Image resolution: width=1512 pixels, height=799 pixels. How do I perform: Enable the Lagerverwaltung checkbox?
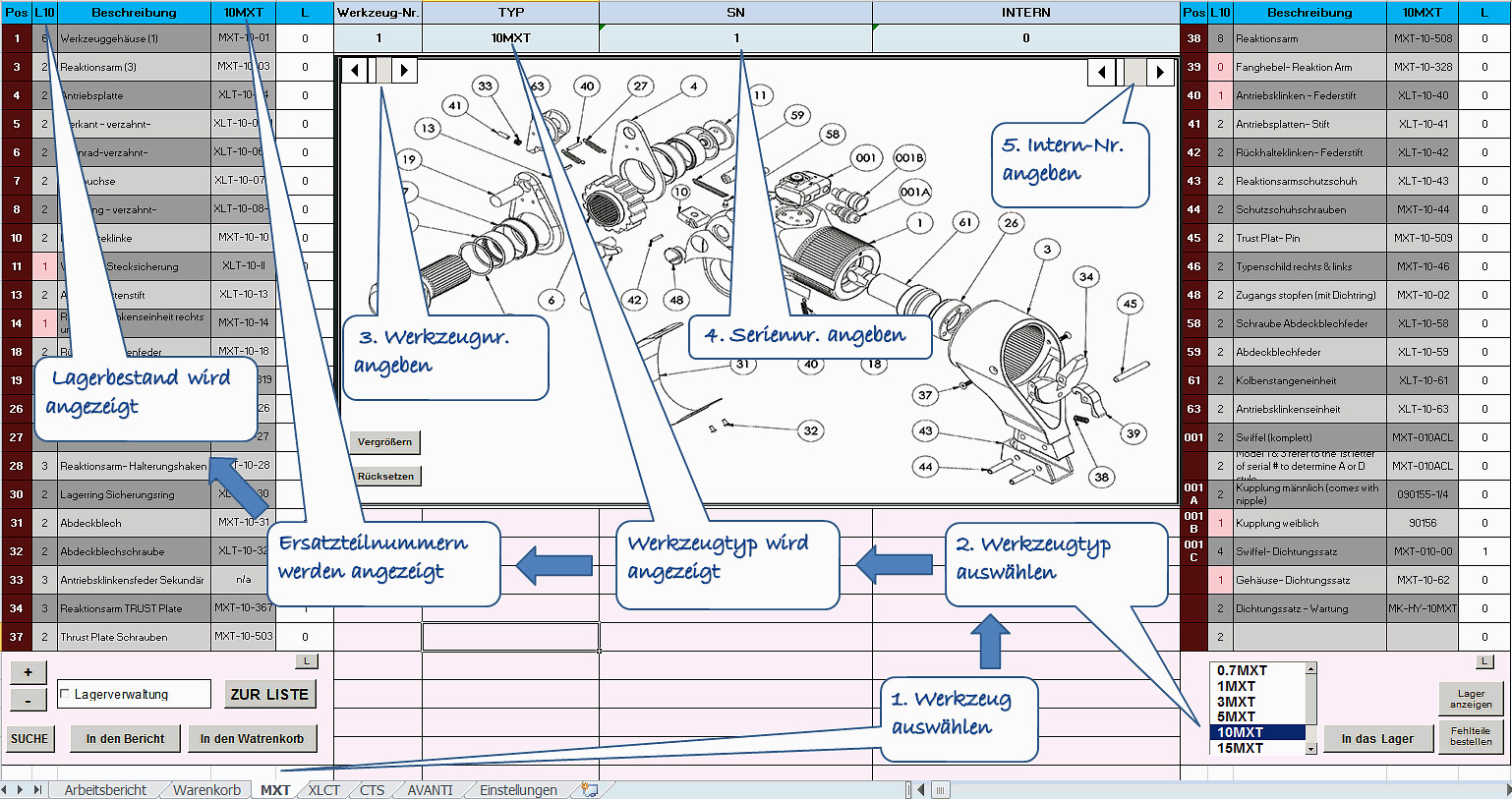click(65, 695)
